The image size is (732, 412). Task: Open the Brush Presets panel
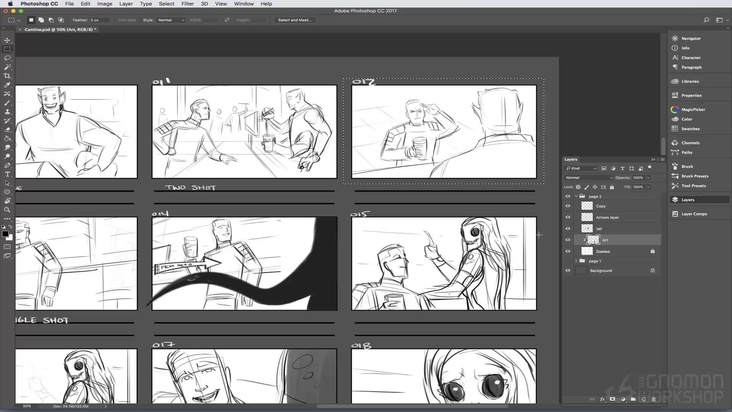(690, 176)
